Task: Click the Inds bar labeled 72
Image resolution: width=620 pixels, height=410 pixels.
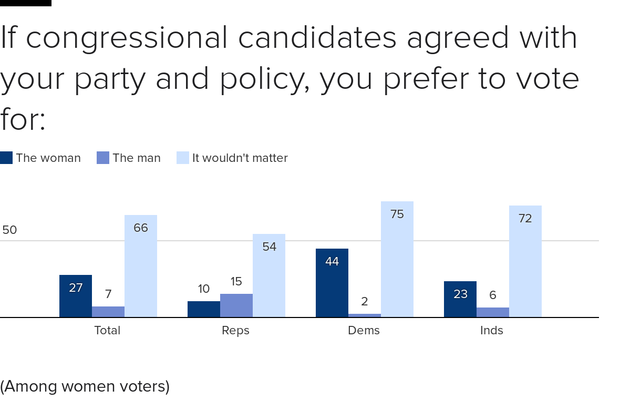Action: 525,261
